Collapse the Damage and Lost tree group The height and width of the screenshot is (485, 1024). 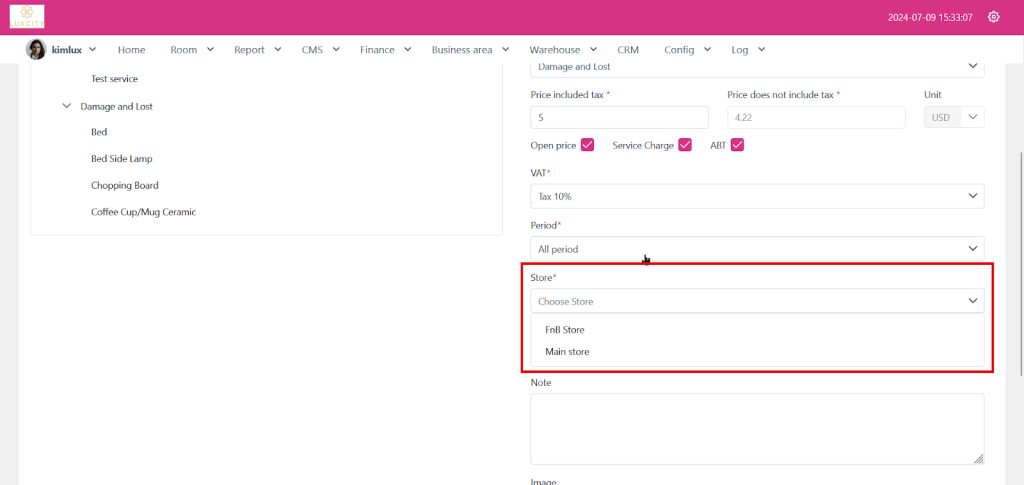[x=67, y=106]
